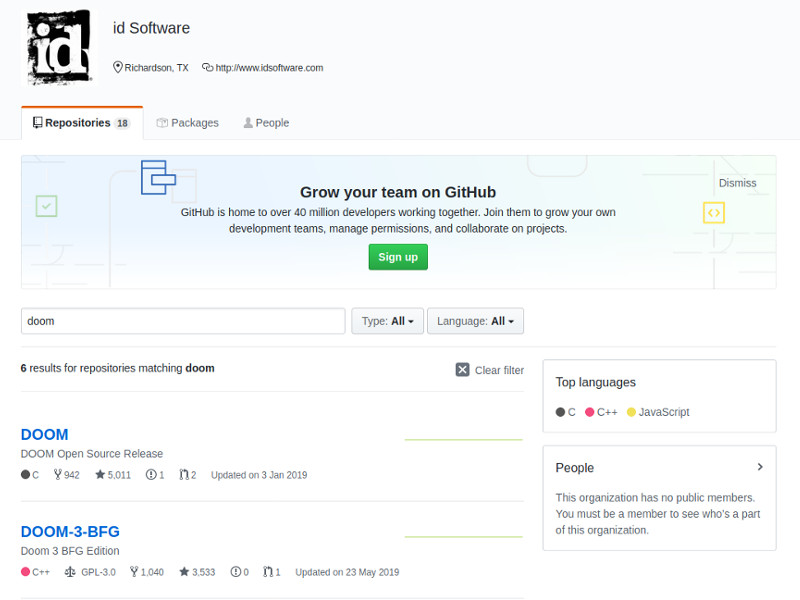Click the DOOM-3-BFG activity sparkline graph
The height and width of the screenshot is (600, 800).
tap(464, 537)
